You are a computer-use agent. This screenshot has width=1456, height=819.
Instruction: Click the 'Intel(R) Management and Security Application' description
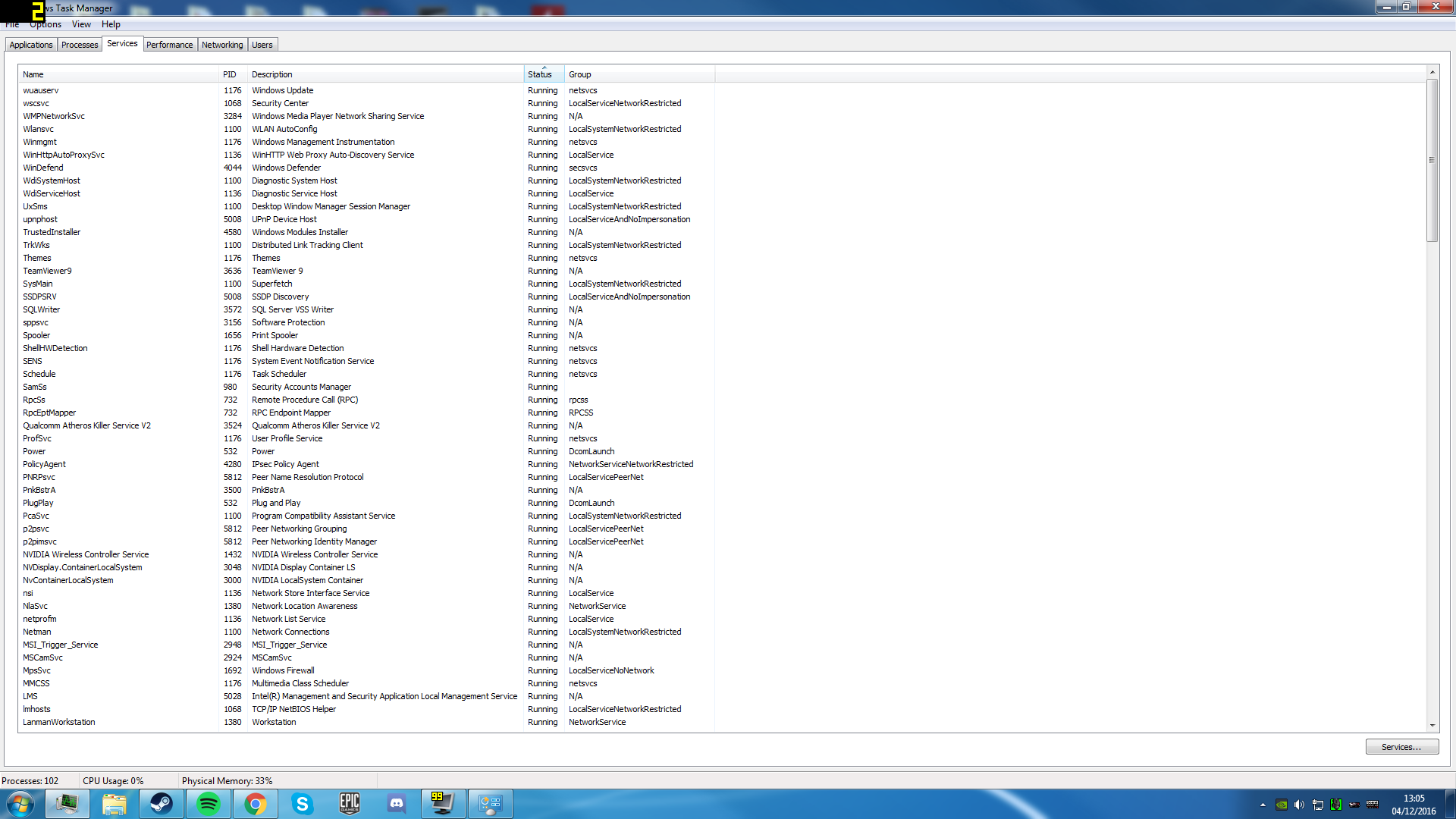(384, 696)
